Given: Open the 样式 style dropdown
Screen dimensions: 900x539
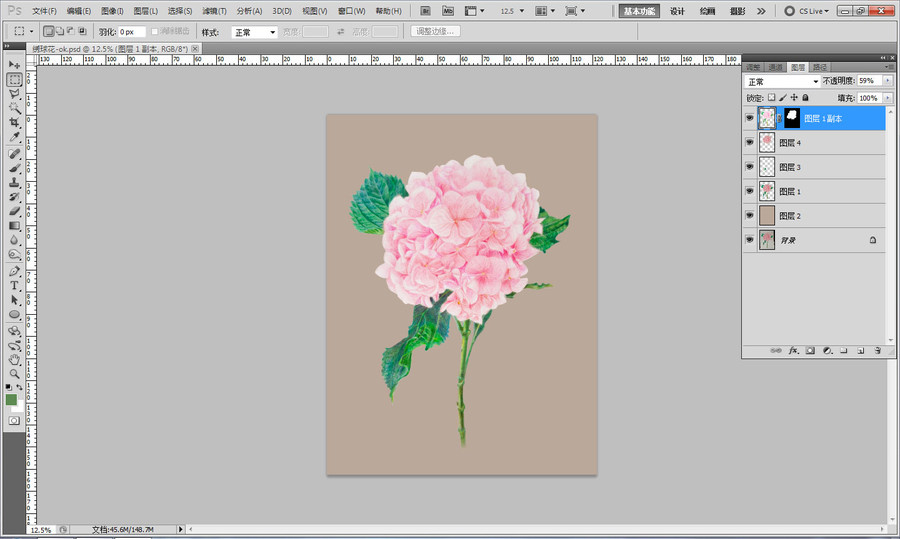Looking at the screenshot, I should (x=255, y=32).
